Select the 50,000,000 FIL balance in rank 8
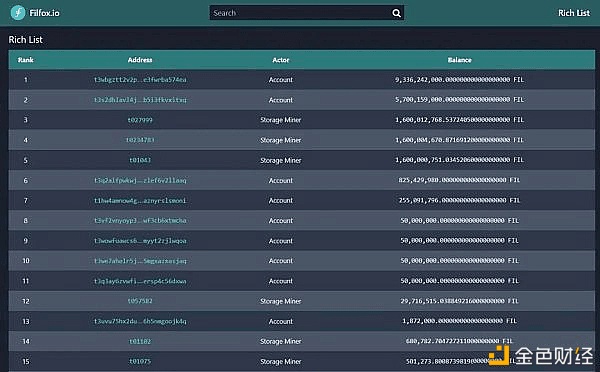The image size is (600, 372). click(460, 220)
